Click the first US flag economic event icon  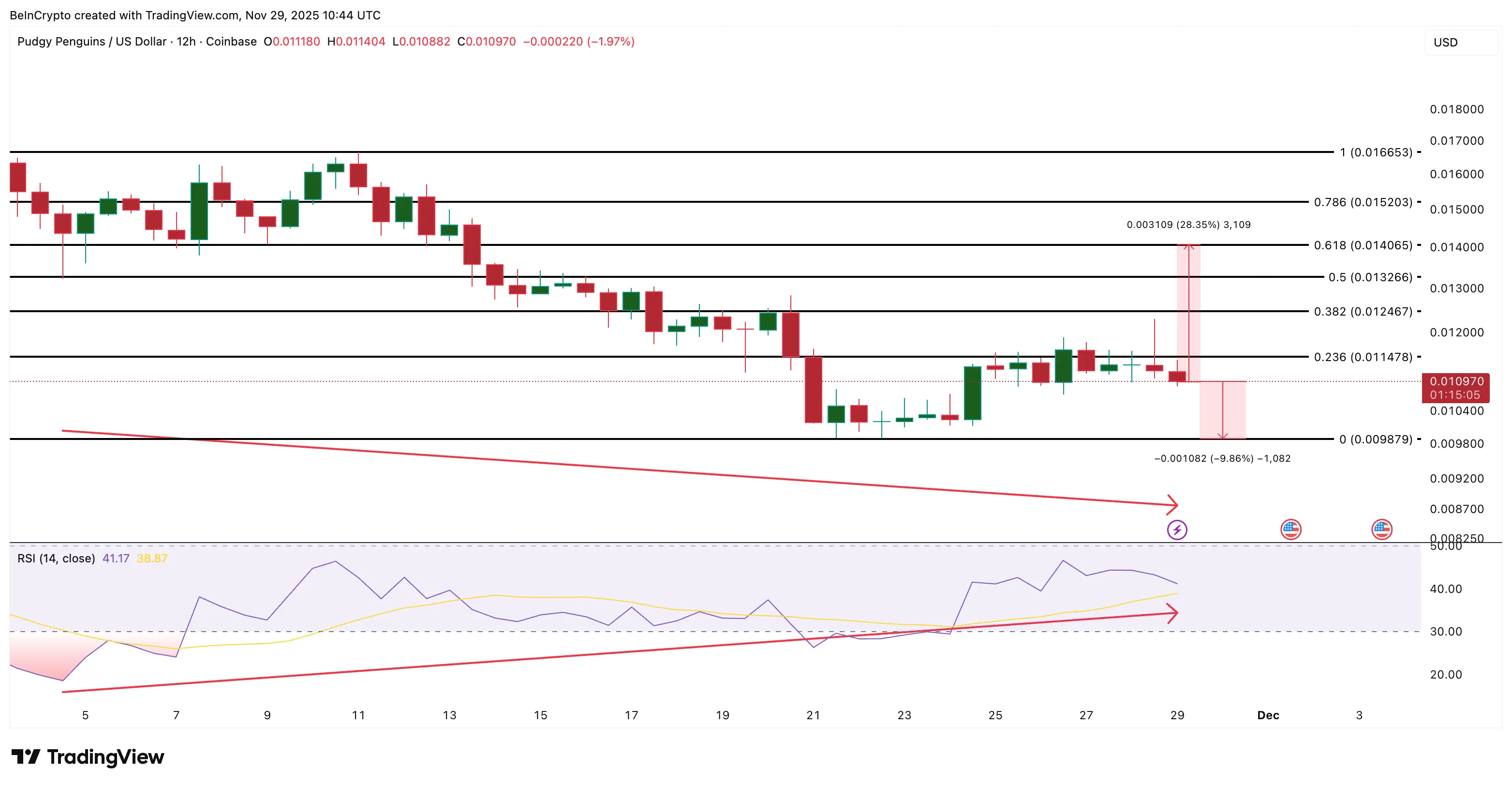pos(1291,529)
